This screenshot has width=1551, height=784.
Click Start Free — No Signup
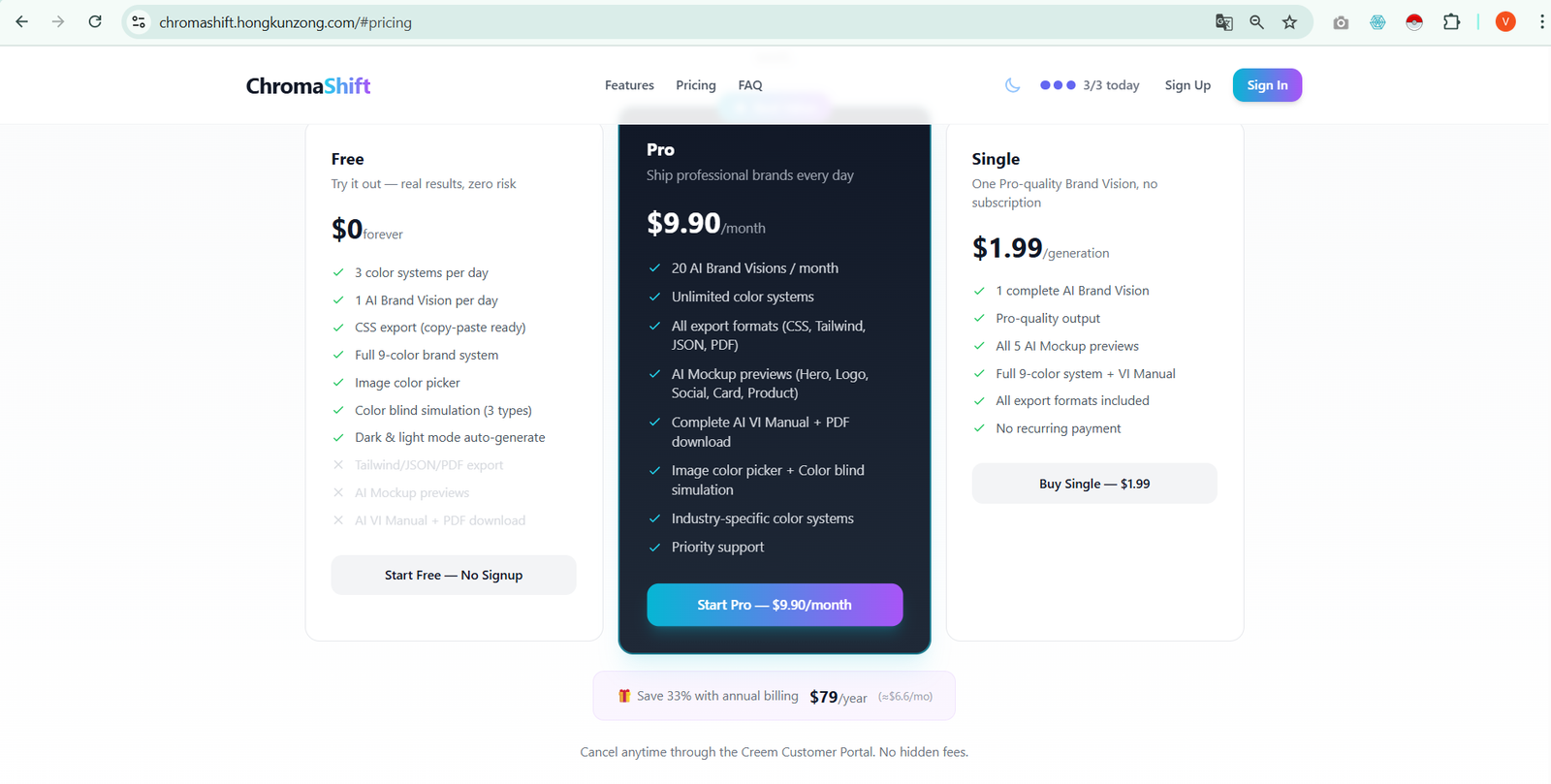tap(454, 575)
